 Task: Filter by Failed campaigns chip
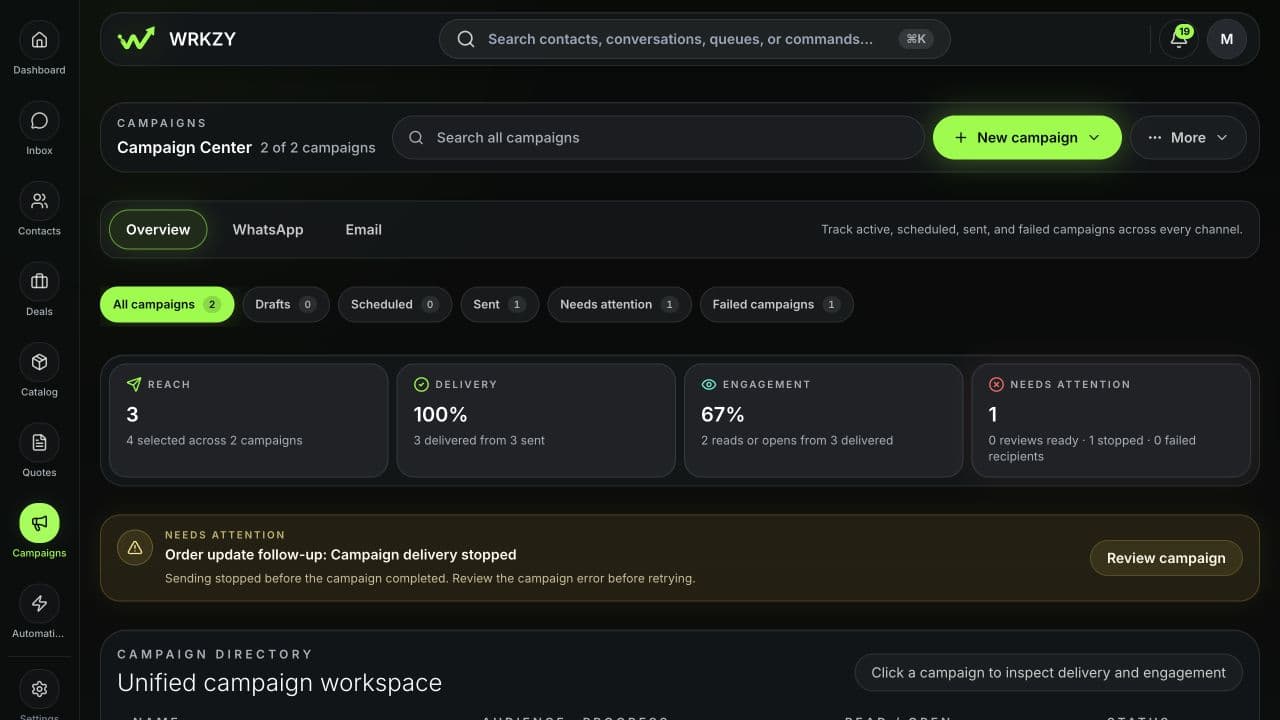tap(776, 305)
